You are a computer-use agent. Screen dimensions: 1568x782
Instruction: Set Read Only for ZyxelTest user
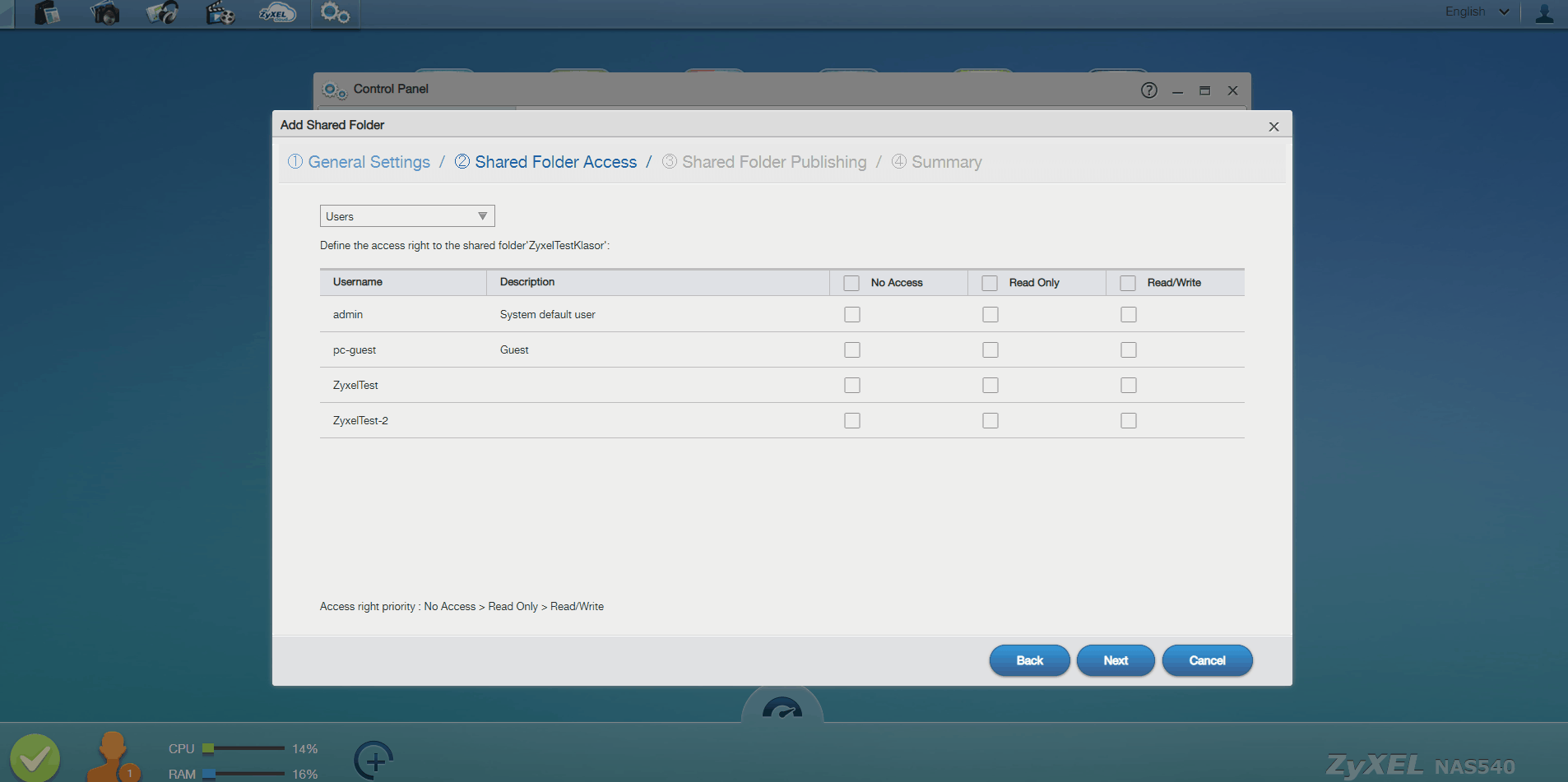point(990,386)
